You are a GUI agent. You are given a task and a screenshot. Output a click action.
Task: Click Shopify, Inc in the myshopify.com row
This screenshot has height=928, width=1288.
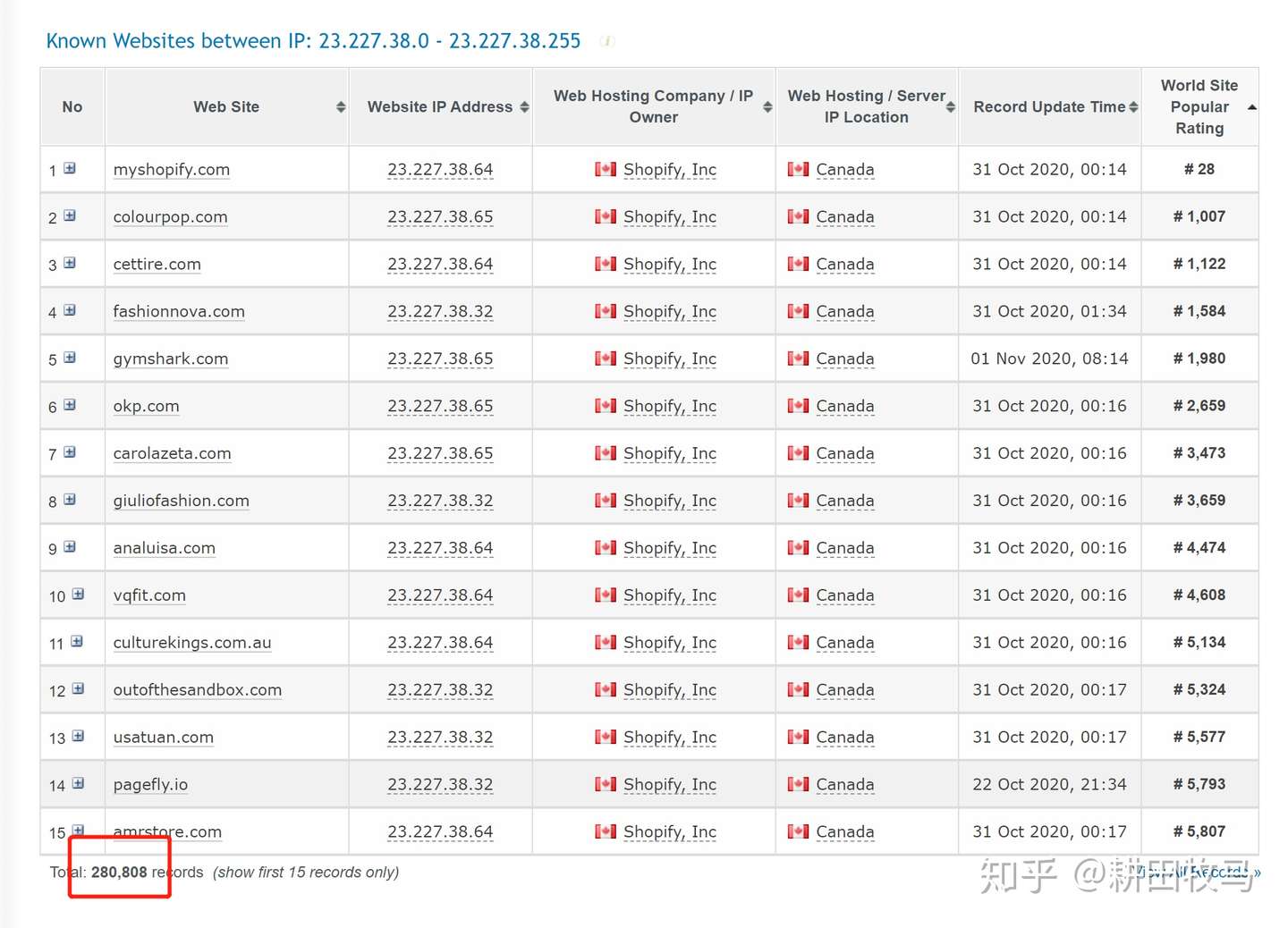pyautogui.click(x=670, y=170)
